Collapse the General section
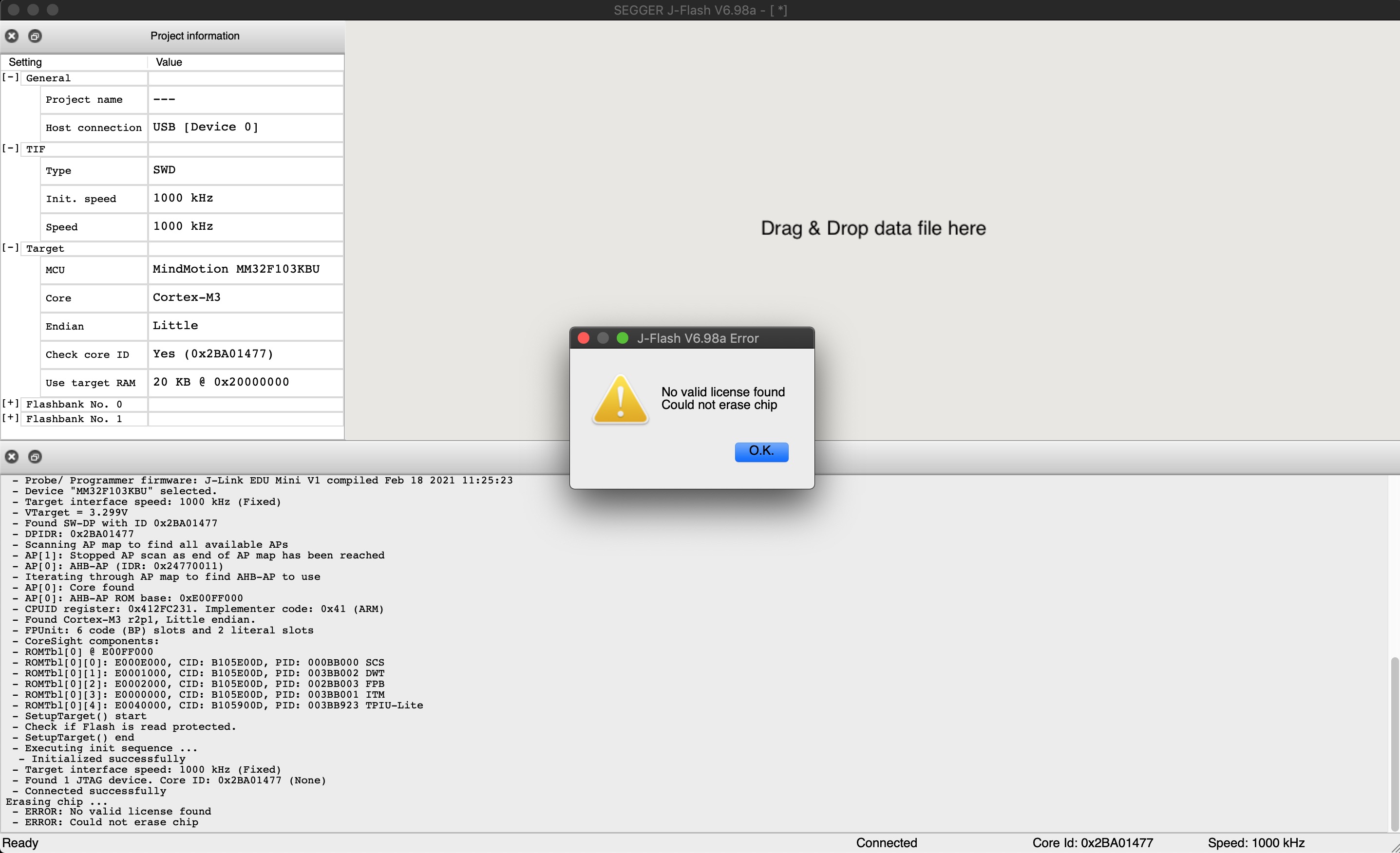 point(10,77)
